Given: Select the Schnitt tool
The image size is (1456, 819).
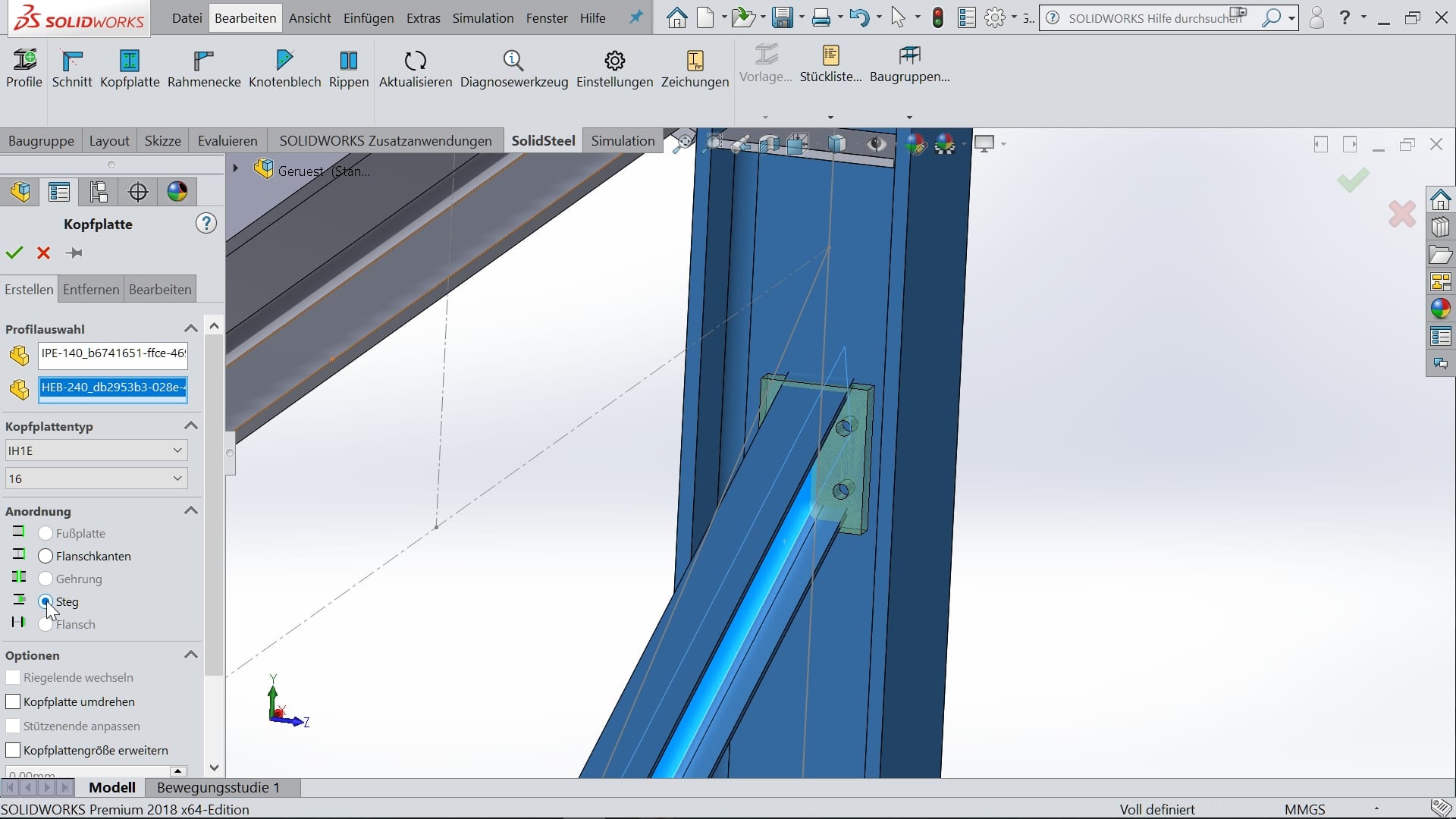Looking at the screenshot, I should coord(72,68).
